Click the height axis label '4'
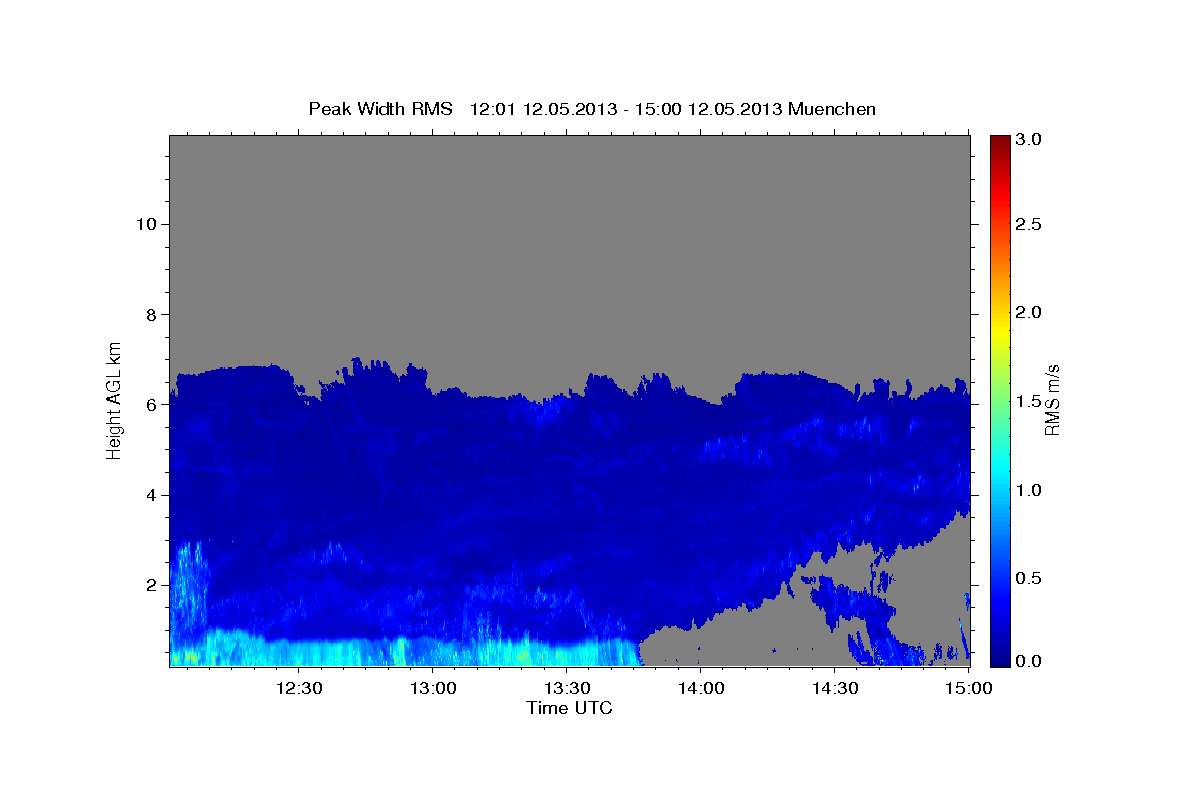 coord(149,495)
